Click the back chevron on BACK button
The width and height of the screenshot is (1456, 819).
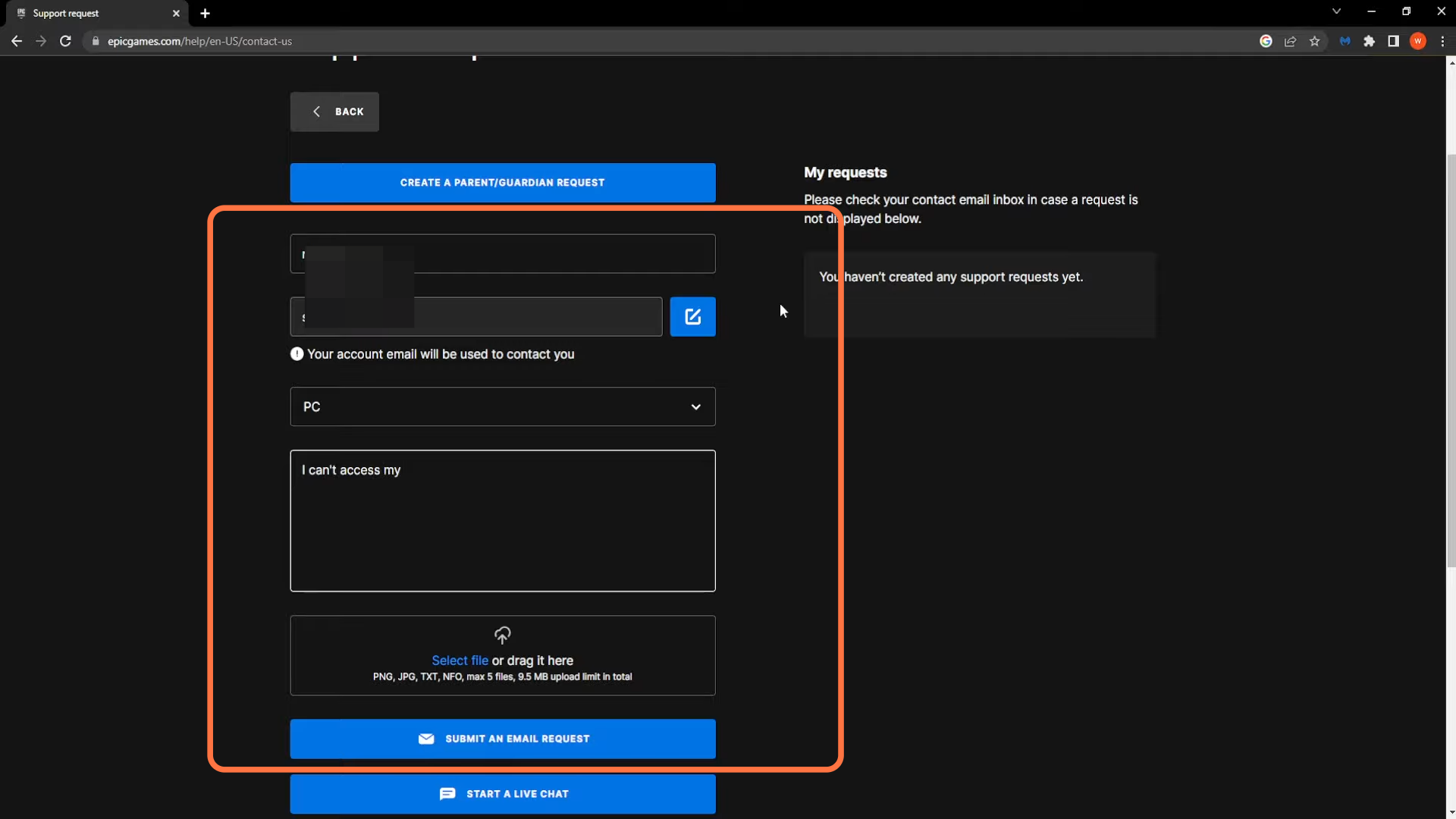(x=316, y=111)
